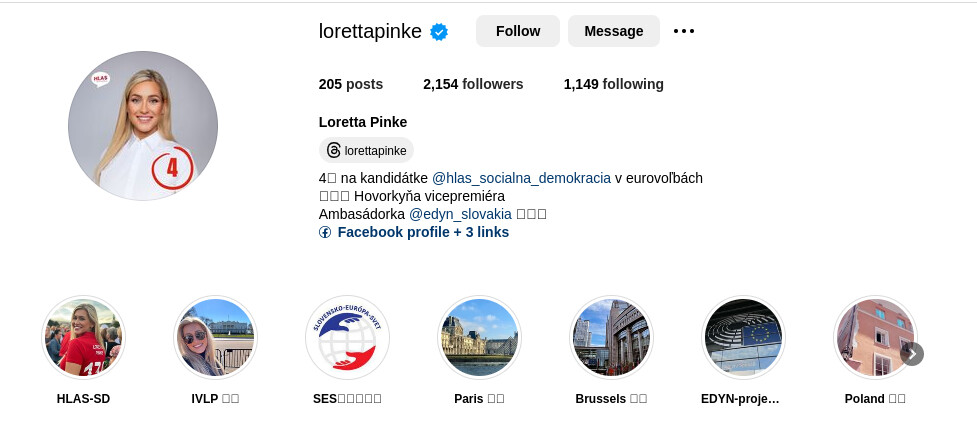The image size is (977, 425).
Task: Open the @edyn_slovakia mention link
Action: click(460, 214)
